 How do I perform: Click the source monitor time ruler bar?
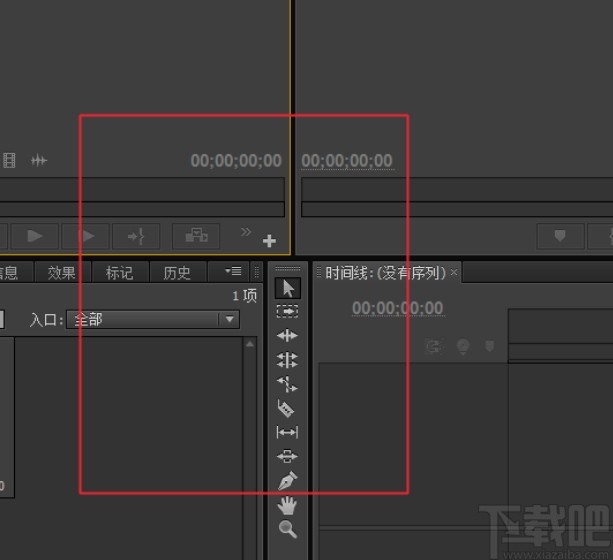pos(142,189)
